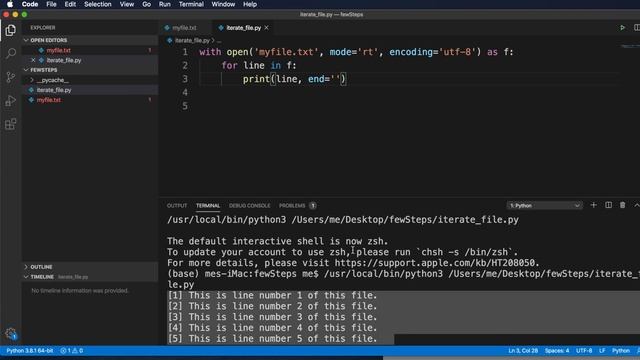
Task: Click UTF-8 encoding in status bar
Action: 584,351
